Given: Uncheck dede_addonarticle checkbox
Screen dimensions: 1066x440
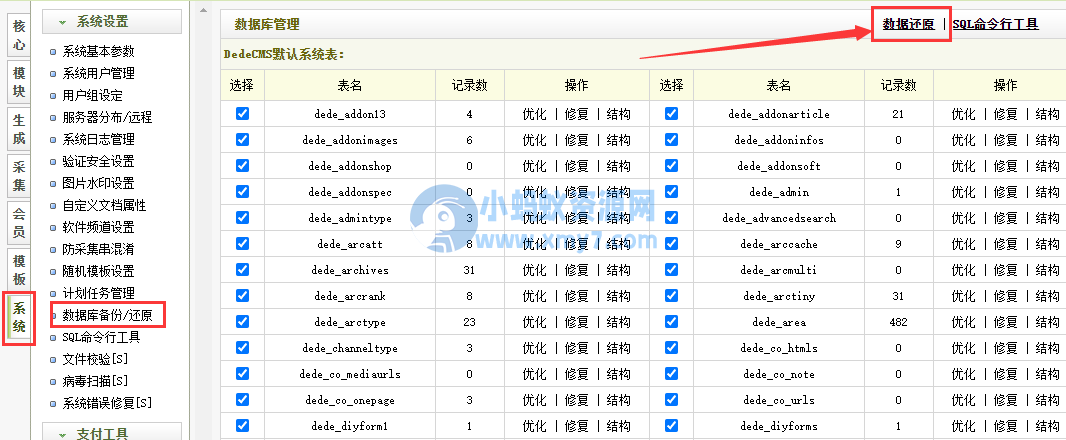Looking at the screenshot, I should (x=671, y=114).
